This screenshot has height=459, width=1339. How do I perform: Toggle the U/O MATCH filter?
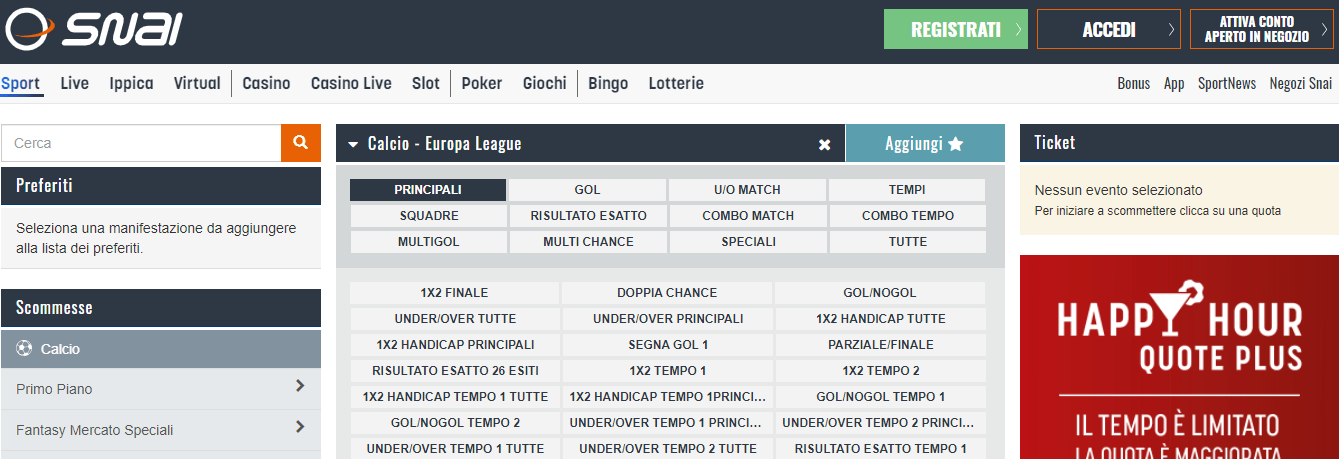click(x=747, y=190)
